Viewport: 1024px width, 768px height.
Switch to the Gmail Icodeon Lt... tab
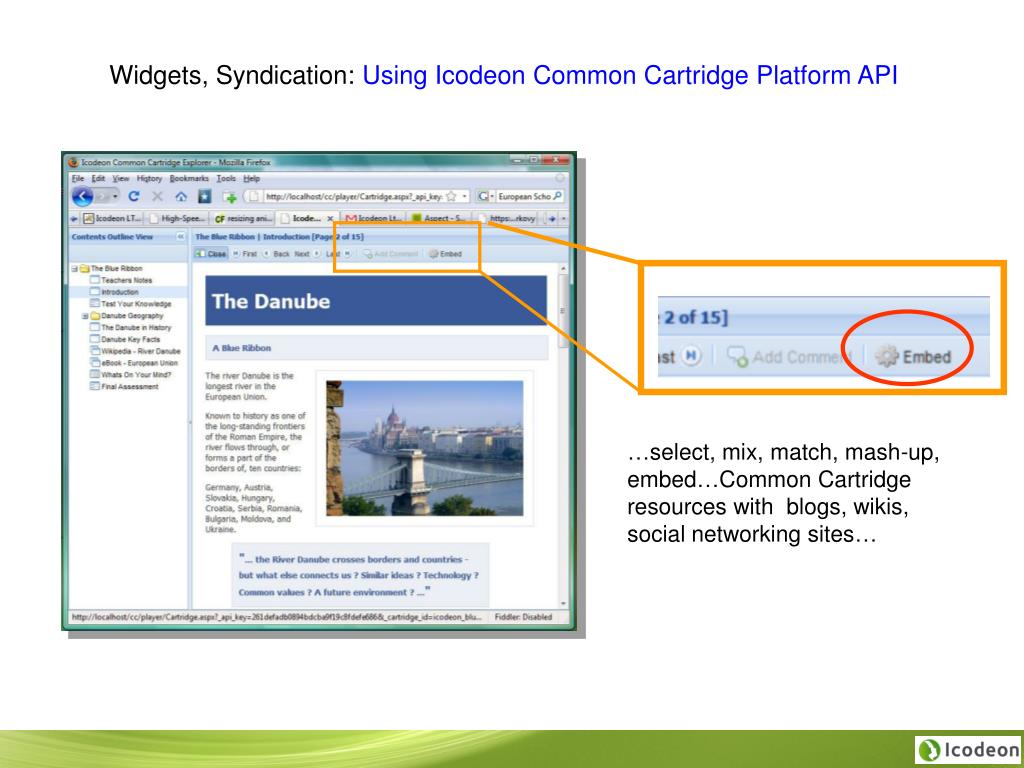374,219
